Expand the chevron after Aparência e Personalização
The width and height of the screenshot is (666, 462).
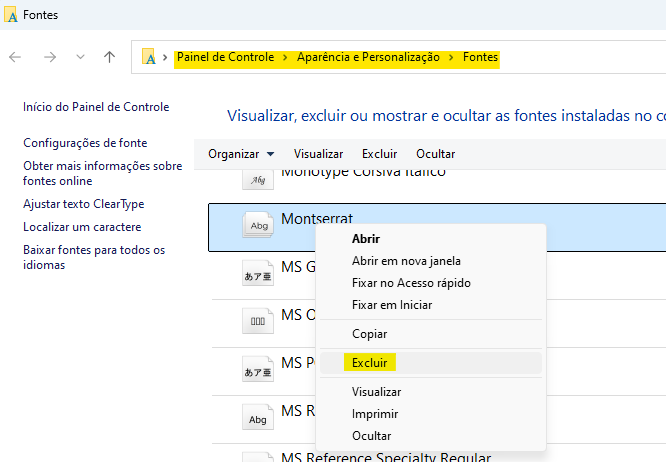(x=451, y=57)
